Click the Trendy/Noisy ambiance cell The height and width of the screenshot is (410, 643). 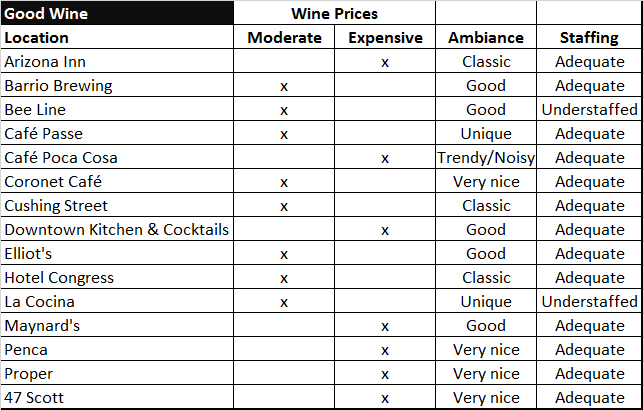tap(486, 157)
